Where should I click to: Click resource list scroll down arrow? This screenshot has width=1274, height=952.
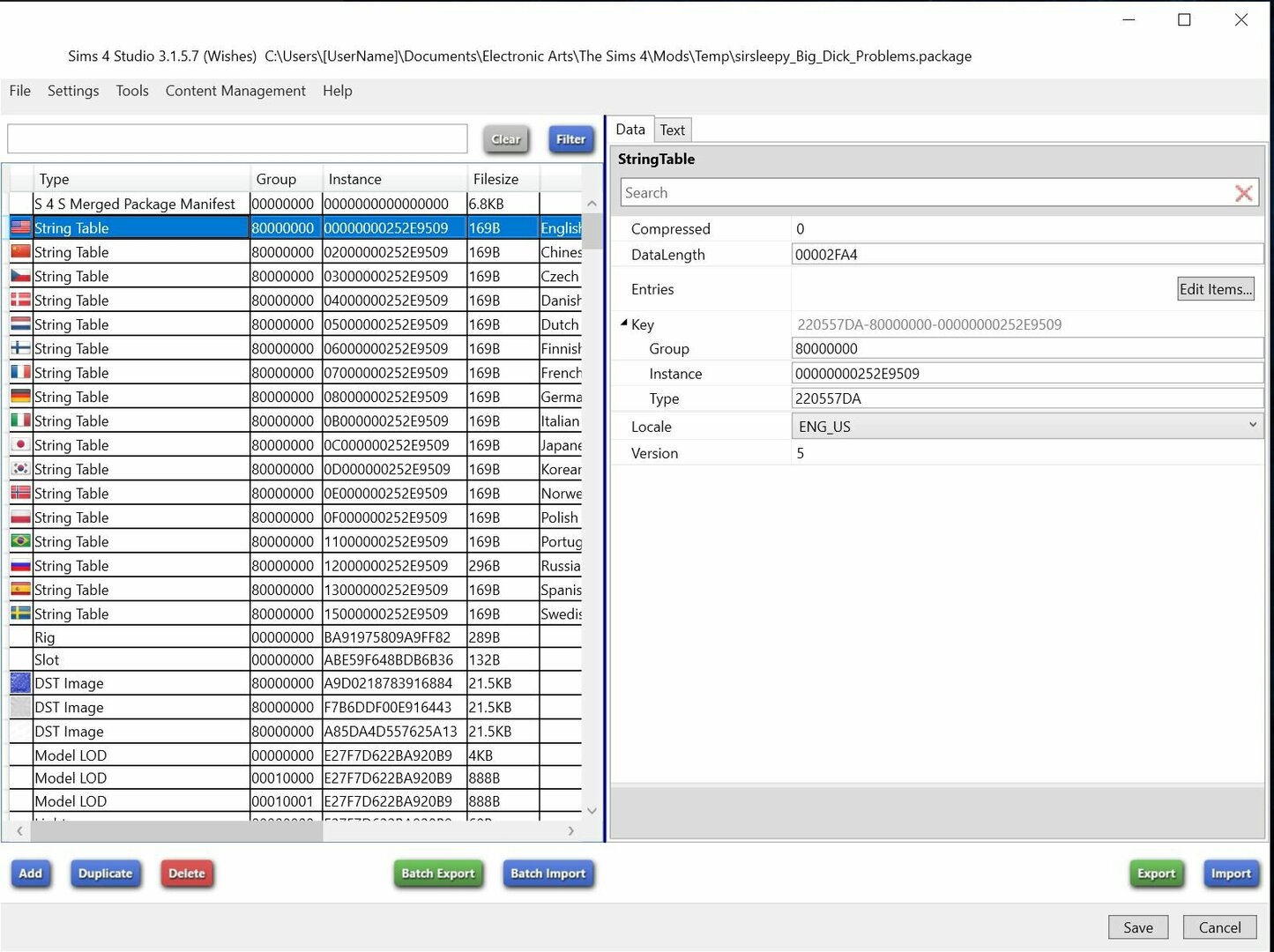592,811
